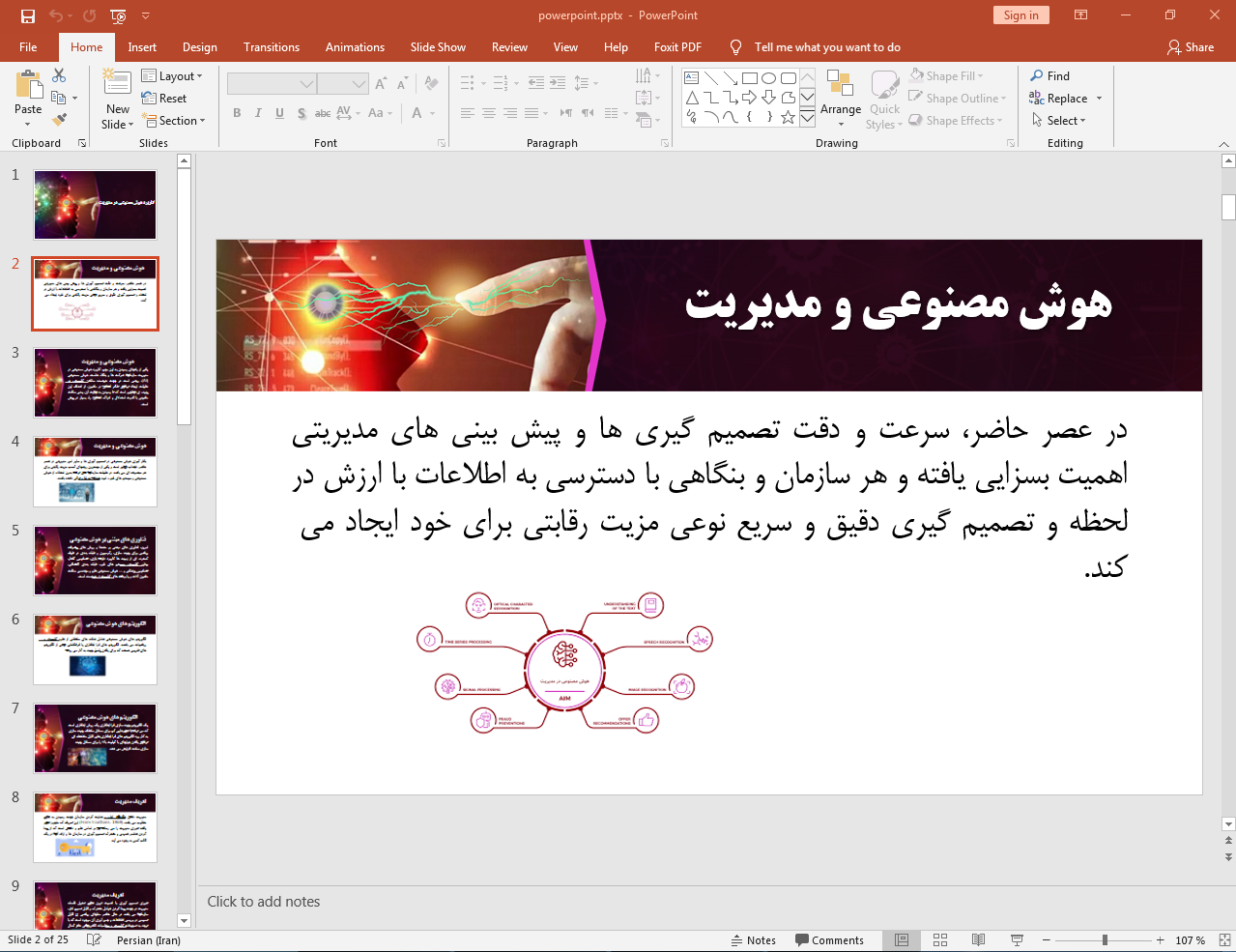This screenshot has height=952, width=1236.
Task: Toggle text Shadow formatting
Action: [302, 113]
